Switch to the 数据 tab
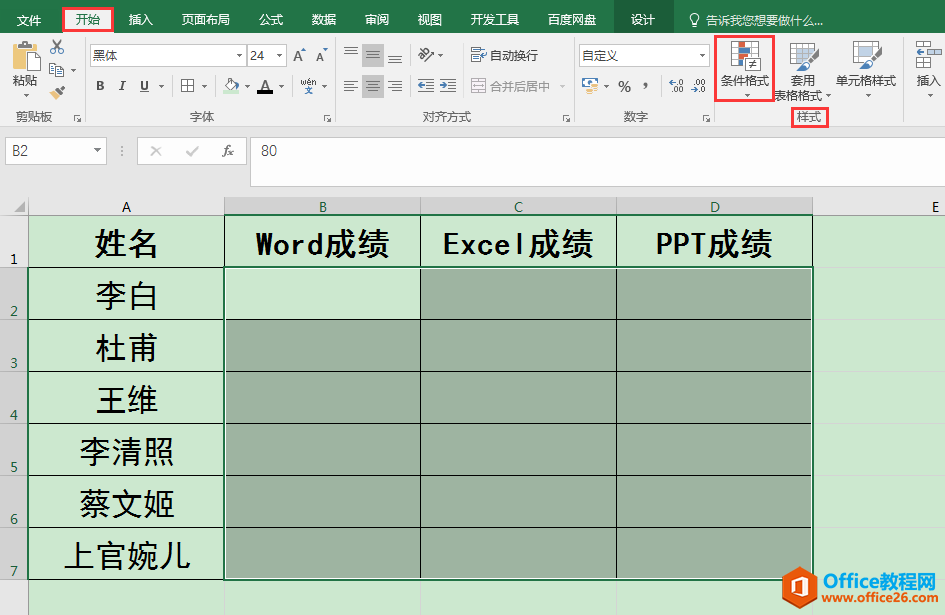The image size is (945, 615). click(324, 20)
